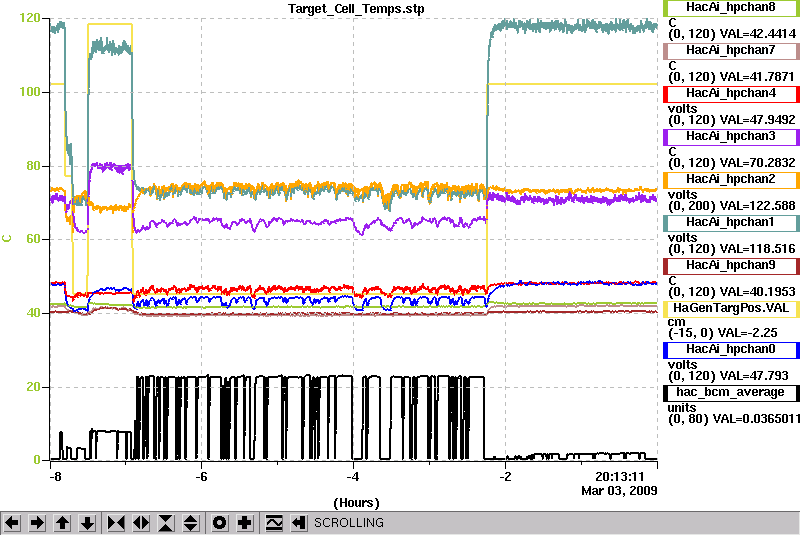The height and width of the screenshot is (535, 800).
Task: Click the Mar 03, 2009 date label
Action: 619,491
